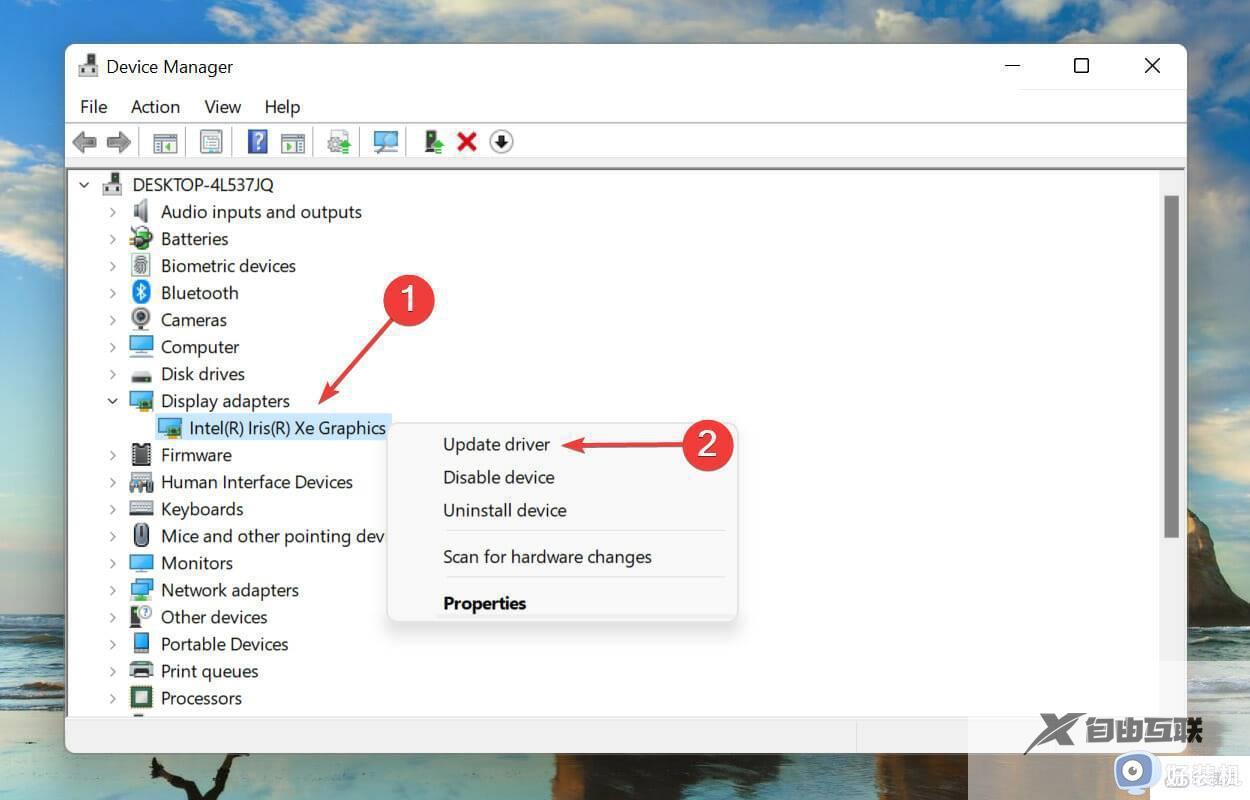Open the Action menu
The width and height of the screenshot is (1250, 800).
coord(155,107)
